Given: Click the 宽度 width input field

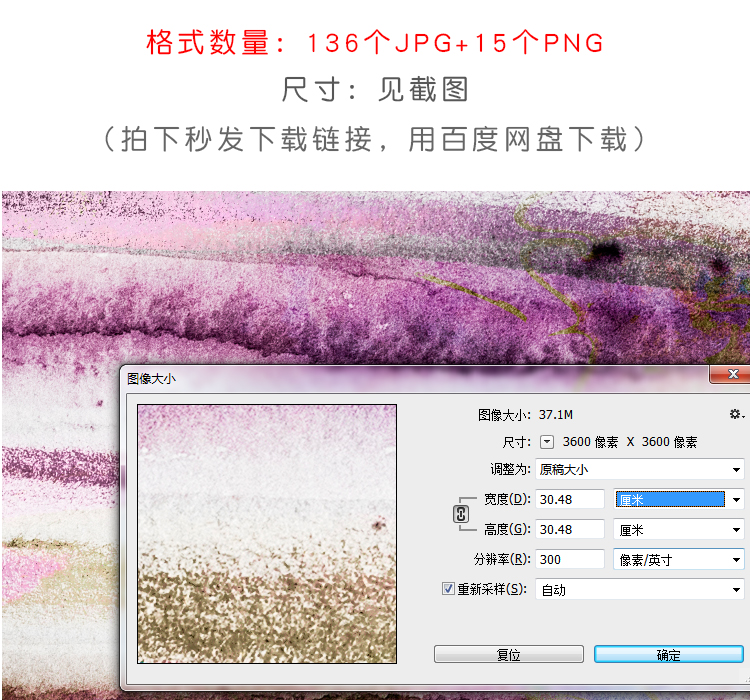Looking at the screenshot, I should (x=569, y=499).
